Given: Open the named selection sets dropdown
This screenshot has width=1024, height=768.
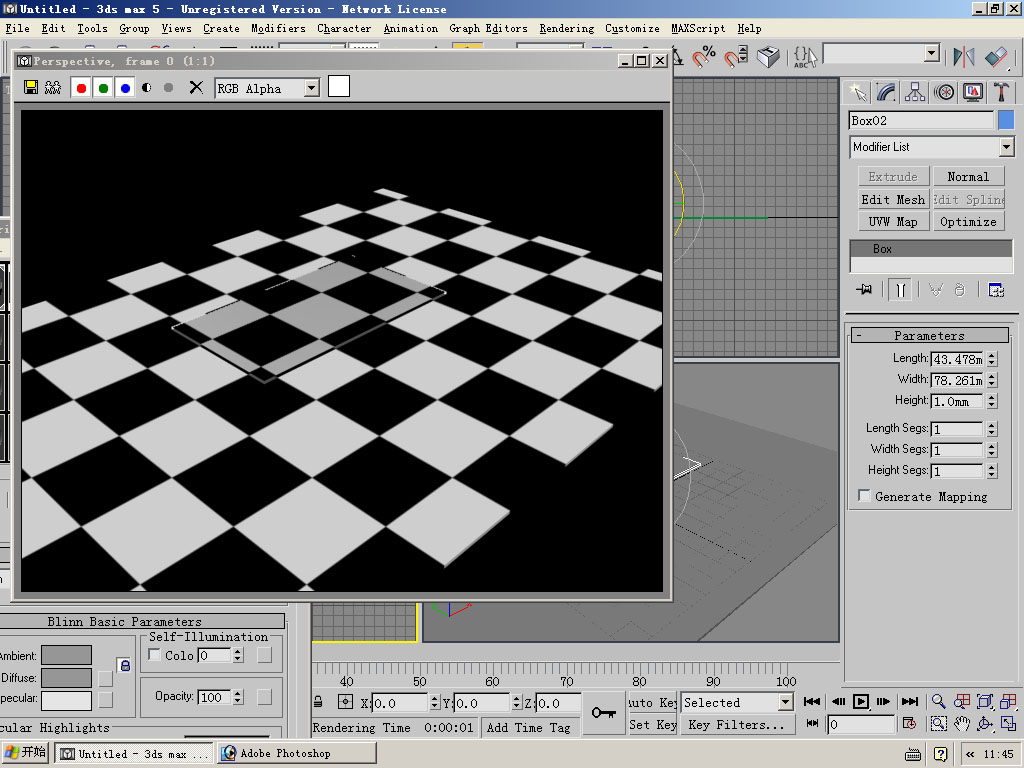Looking at the screenshot, I should pos(932,54).
